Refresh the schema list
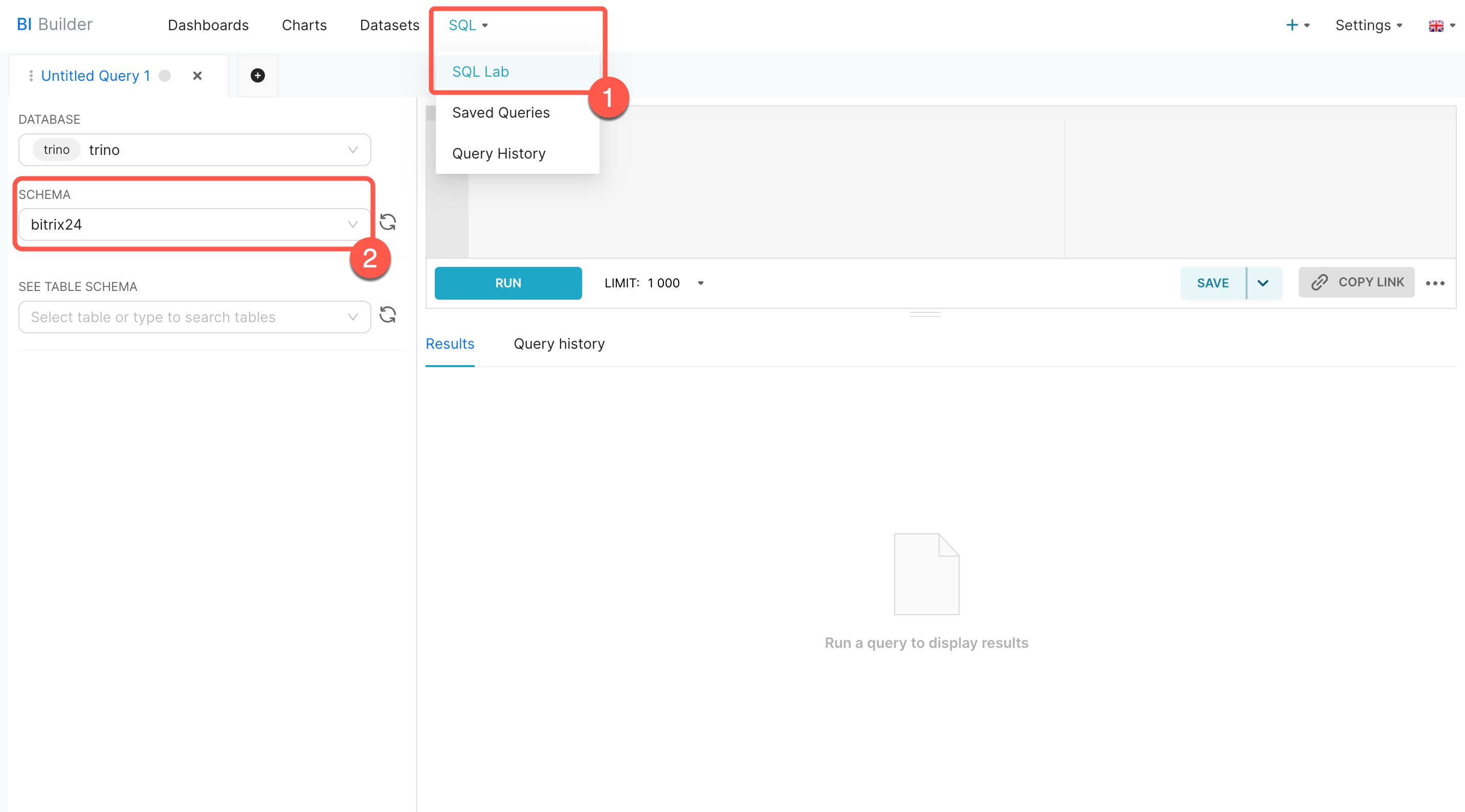1465x812 pixels. point(388,222)
